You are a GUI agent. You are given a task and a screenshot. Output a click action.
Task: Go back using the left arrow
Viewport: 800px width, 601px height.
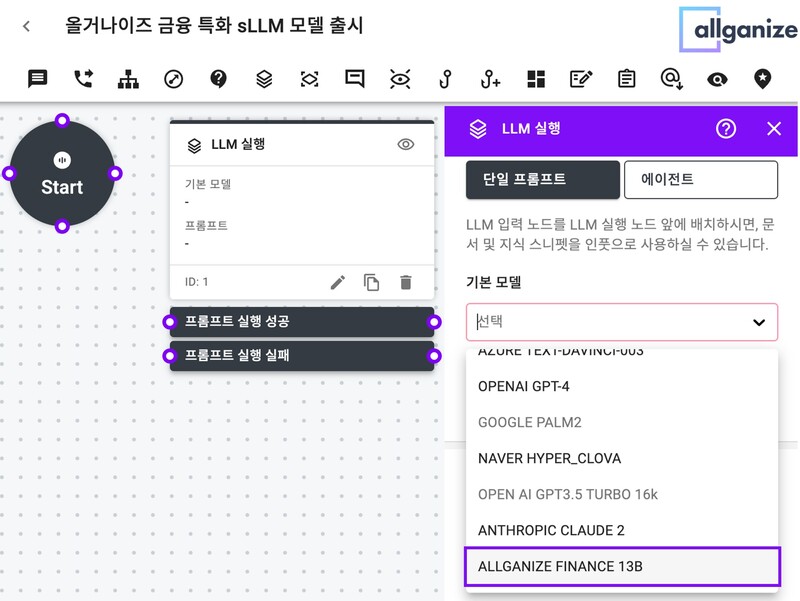(x=27, y=26)
